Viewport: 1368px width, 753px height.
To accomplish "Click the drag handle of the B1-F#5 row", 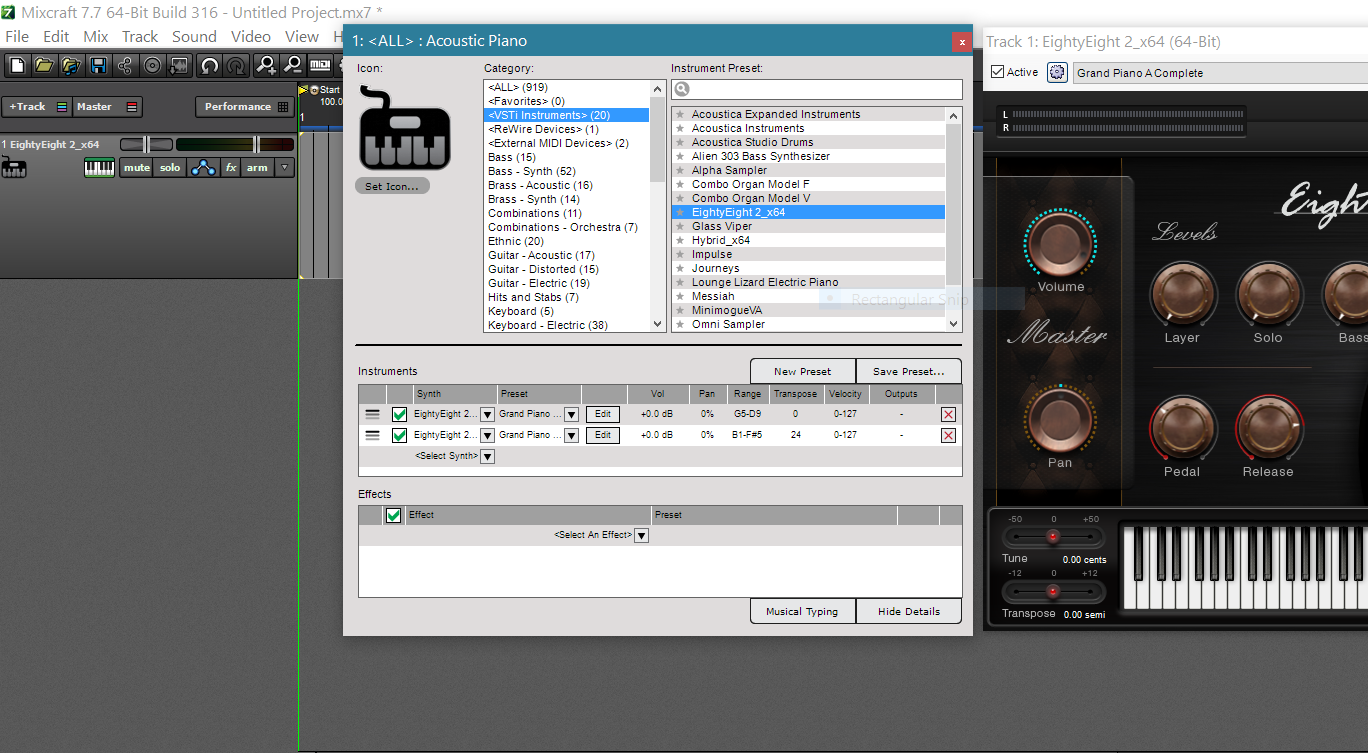I will click(x=372, y=435).
